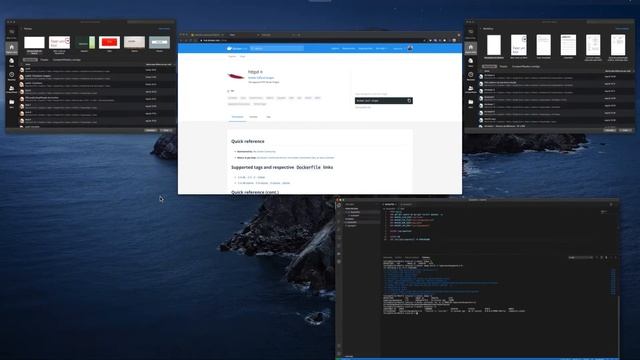Select the Terminal tab in VS Code panel
The image size is (640, 360).
426,258
